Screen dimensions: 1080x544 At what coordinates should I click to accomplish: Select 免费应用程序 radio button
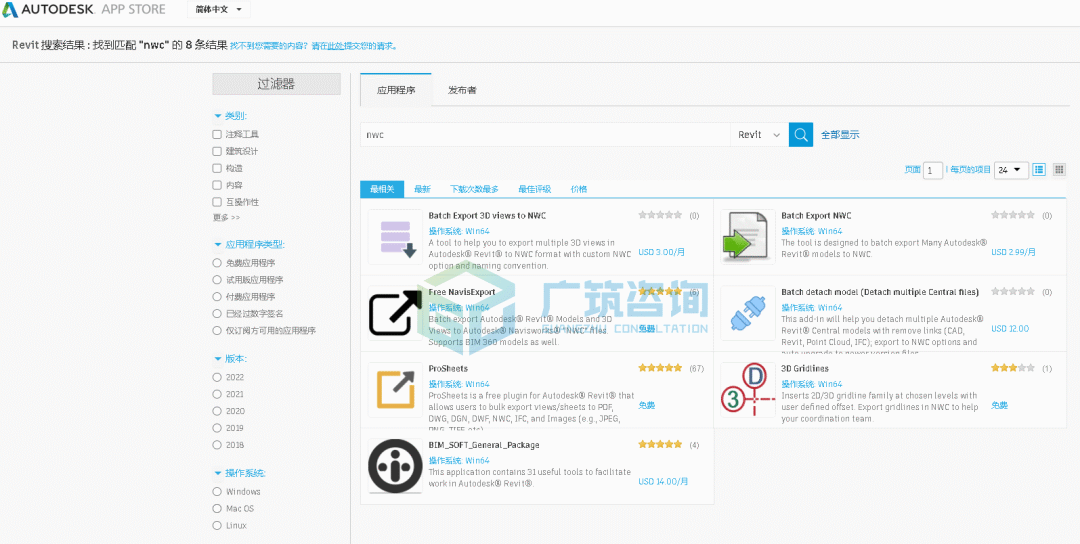click(x=217, y=263)
